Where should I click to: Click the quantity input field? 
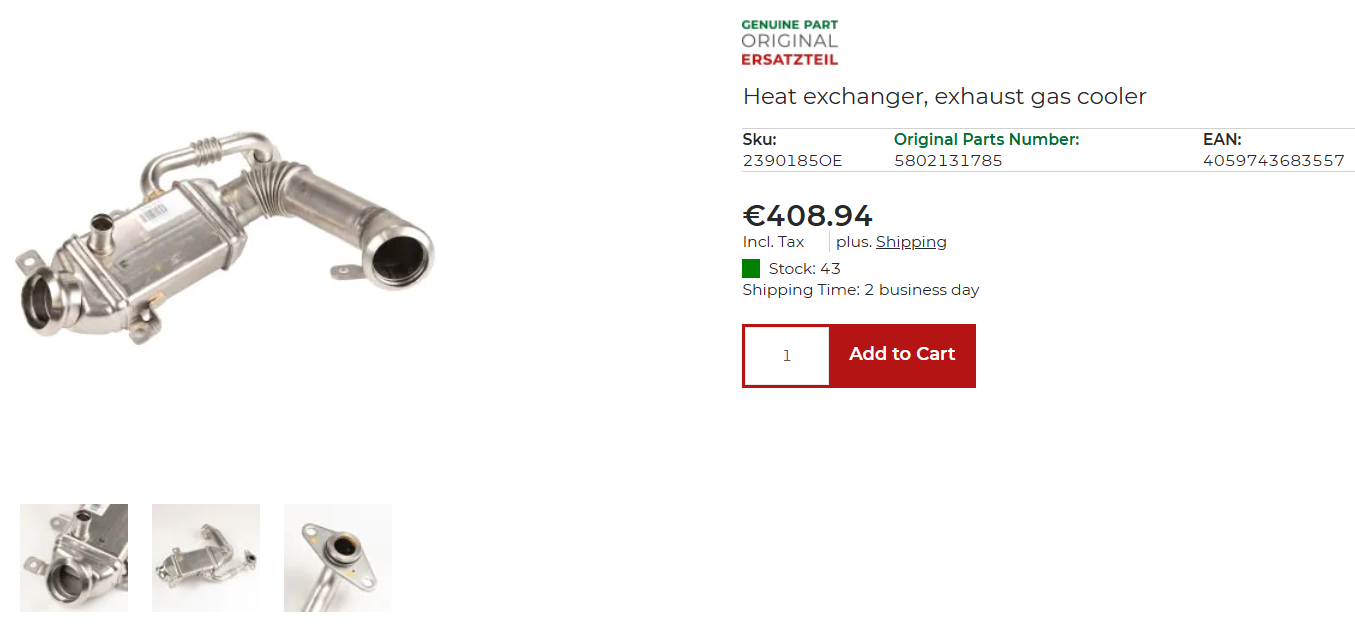787,356
